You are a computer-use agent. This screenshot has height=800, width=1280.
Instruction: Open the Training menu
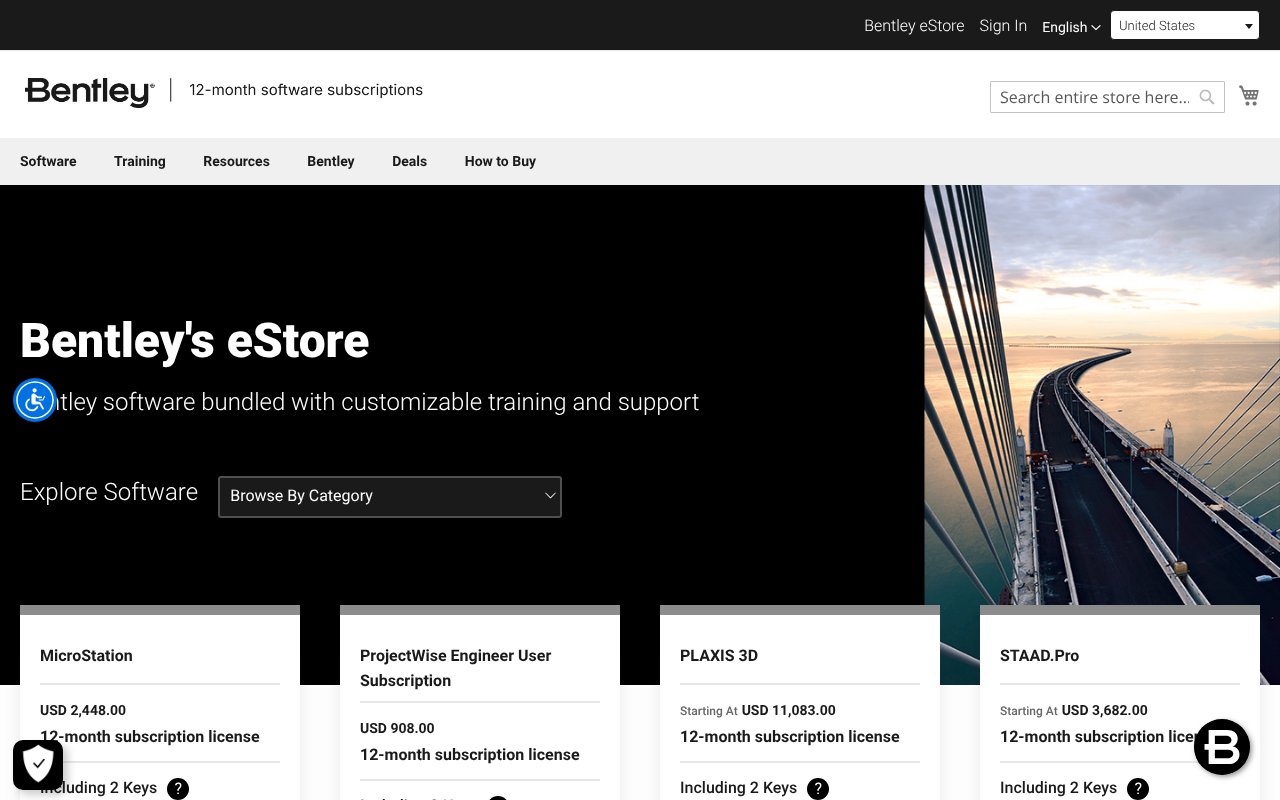click(140, 161)
